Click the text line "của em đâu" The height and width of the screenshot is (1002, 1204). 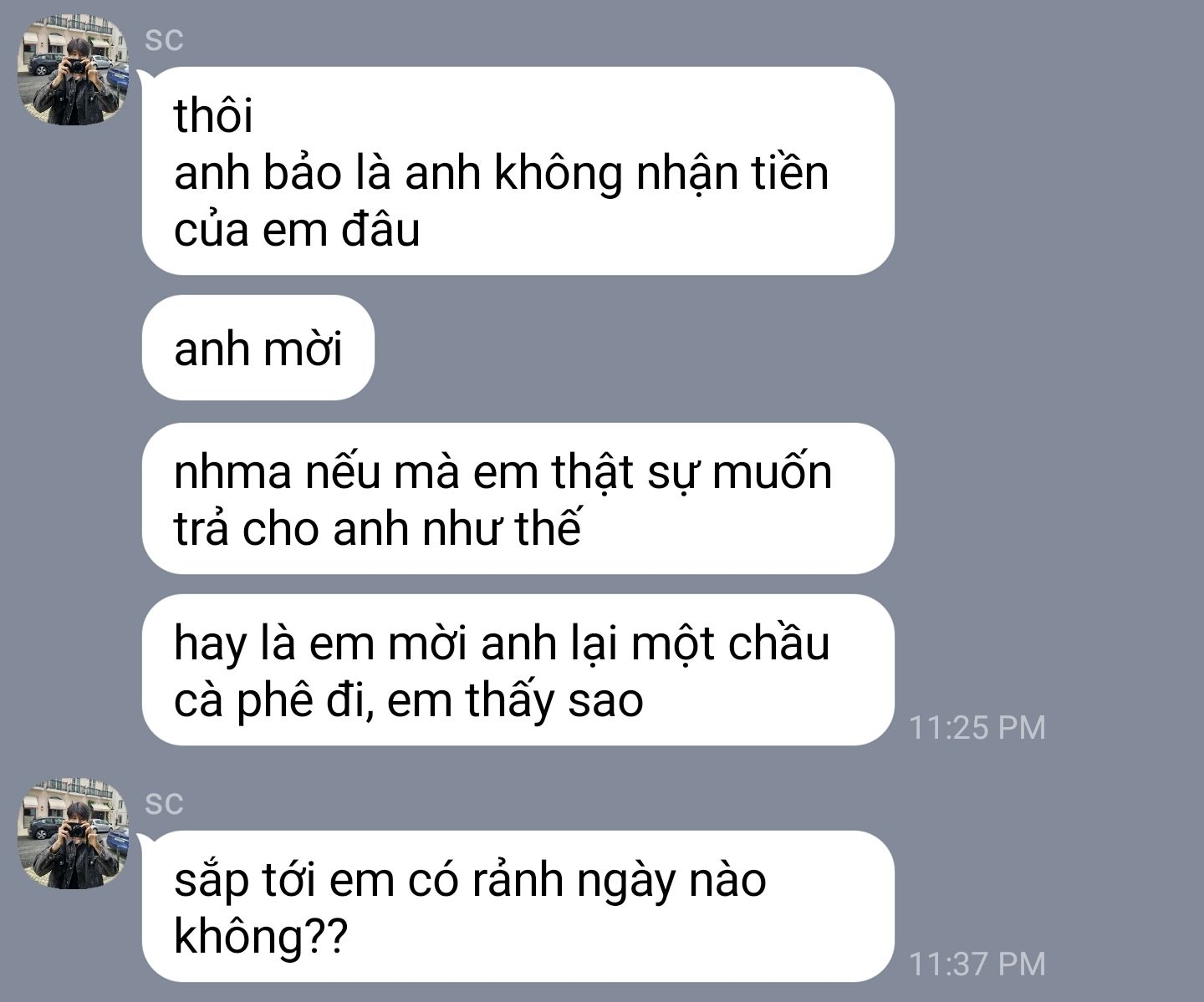pyautogui.click(x=297, y=229)
